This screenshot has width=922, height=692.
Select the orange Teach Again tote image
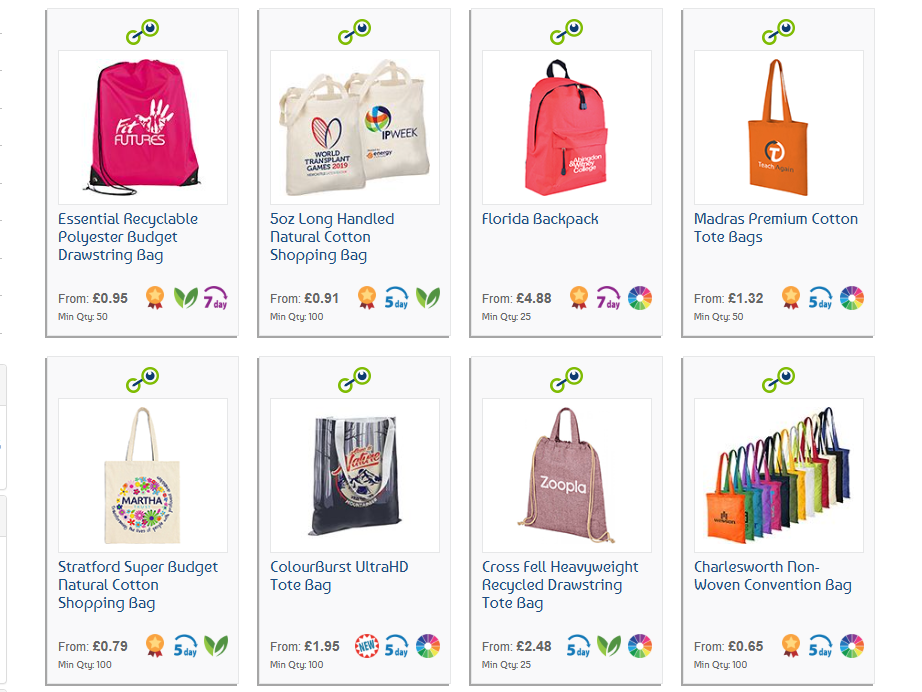(779, 127)
